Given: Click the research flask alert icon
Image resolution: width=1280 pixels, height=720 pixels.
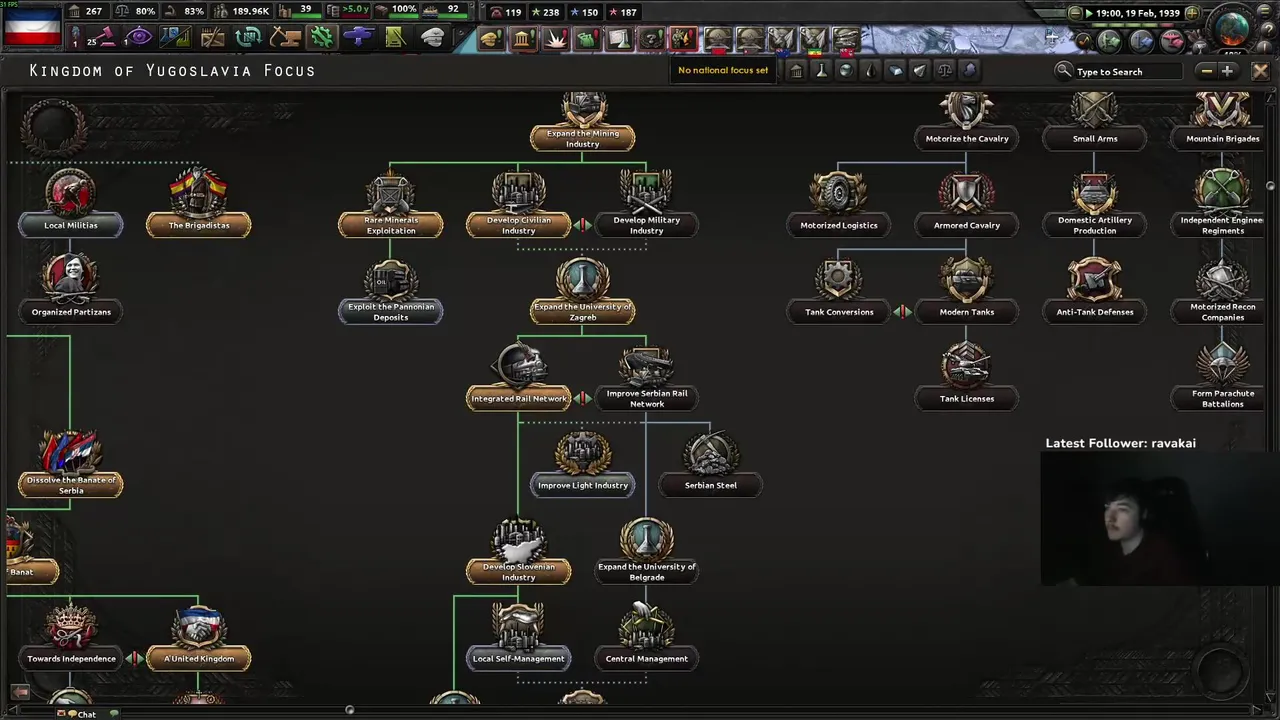Looking at the screenshot, I should tap(619, 39).
